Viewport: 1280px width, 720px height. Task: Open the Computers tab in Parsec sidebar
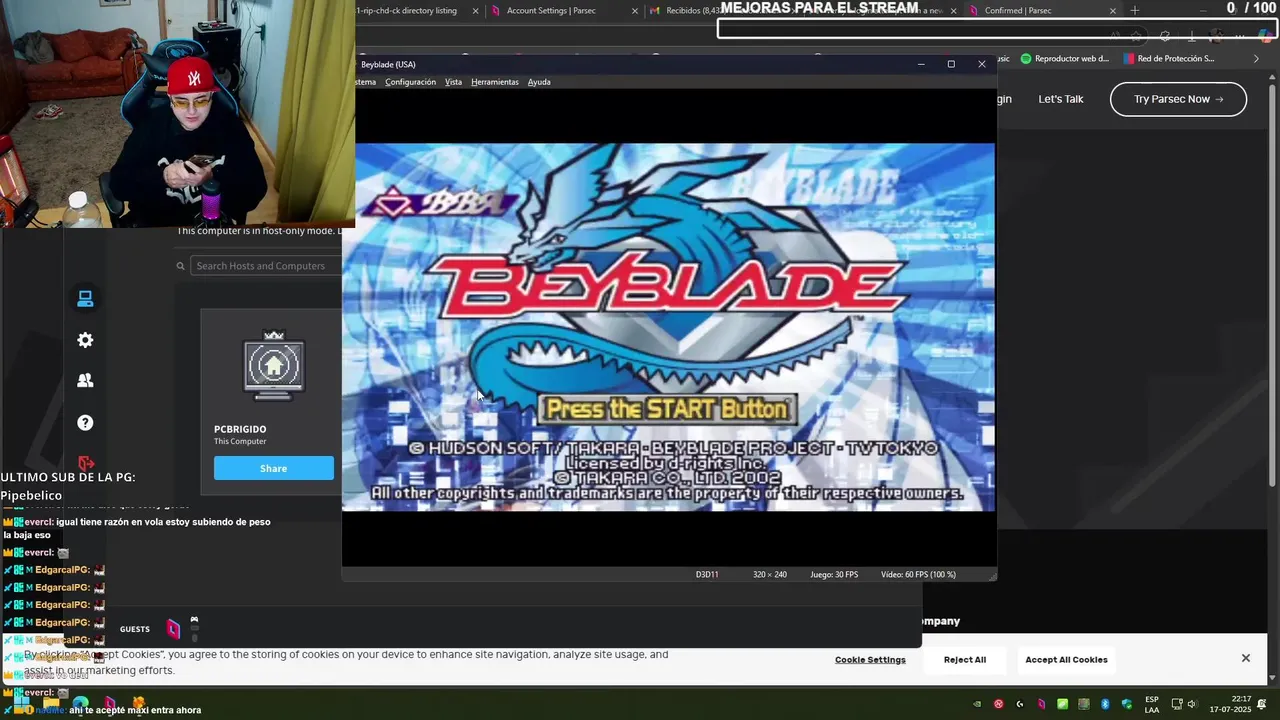(x=85, y=299)
